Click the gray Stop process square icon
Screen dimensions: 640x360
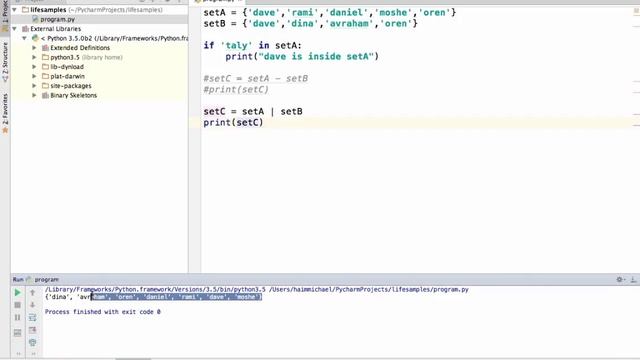(17, 305)
